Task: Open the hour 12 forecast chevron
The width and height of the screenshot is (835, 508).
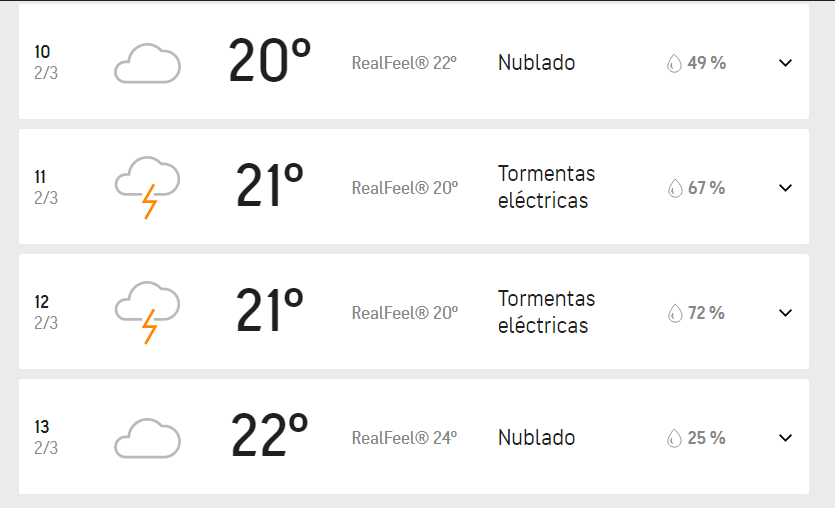Action: (x=785, y=313)
